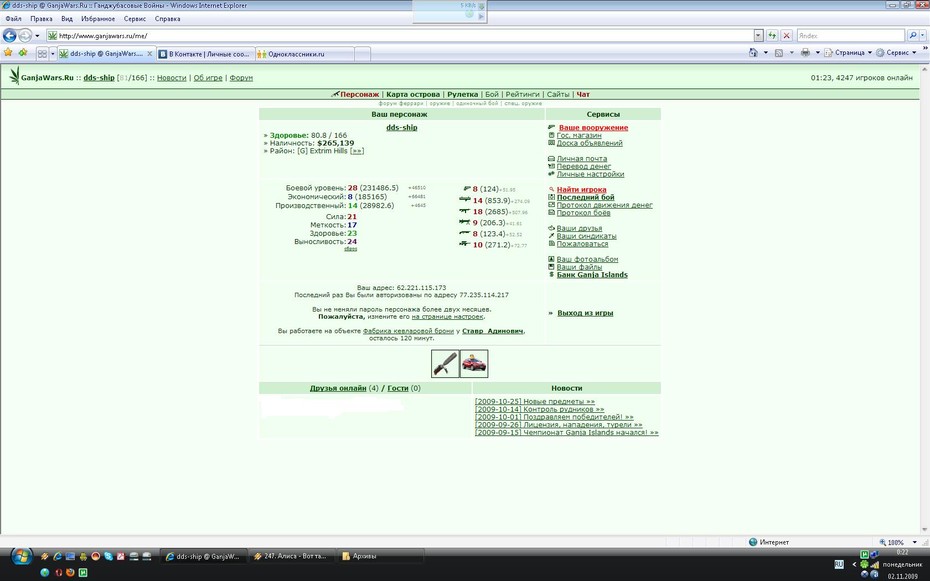Click Выход из игры link

coord(585,313)
